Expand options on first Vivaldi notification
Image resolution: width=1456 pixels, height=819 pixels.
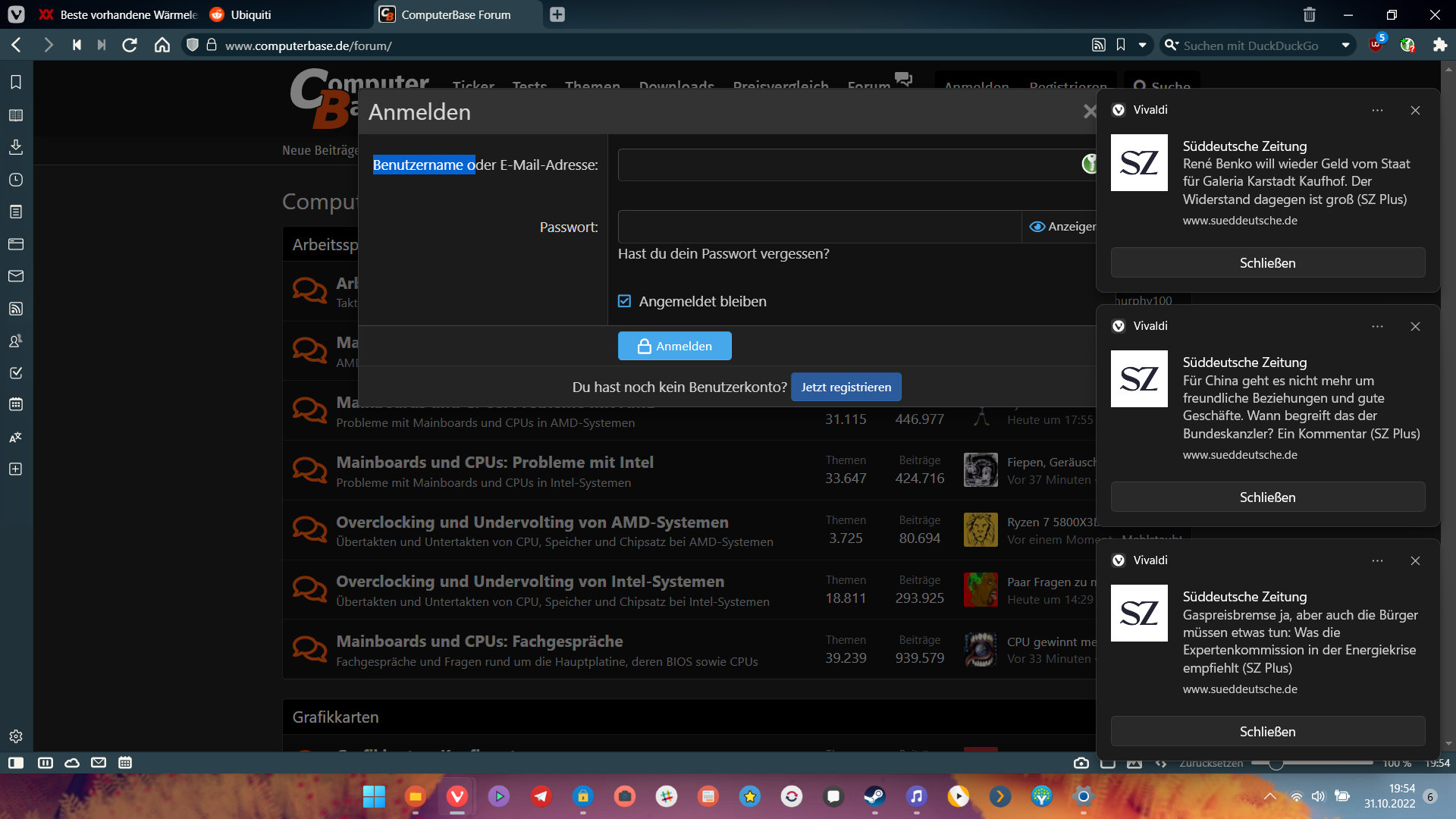coord(1377,110)
